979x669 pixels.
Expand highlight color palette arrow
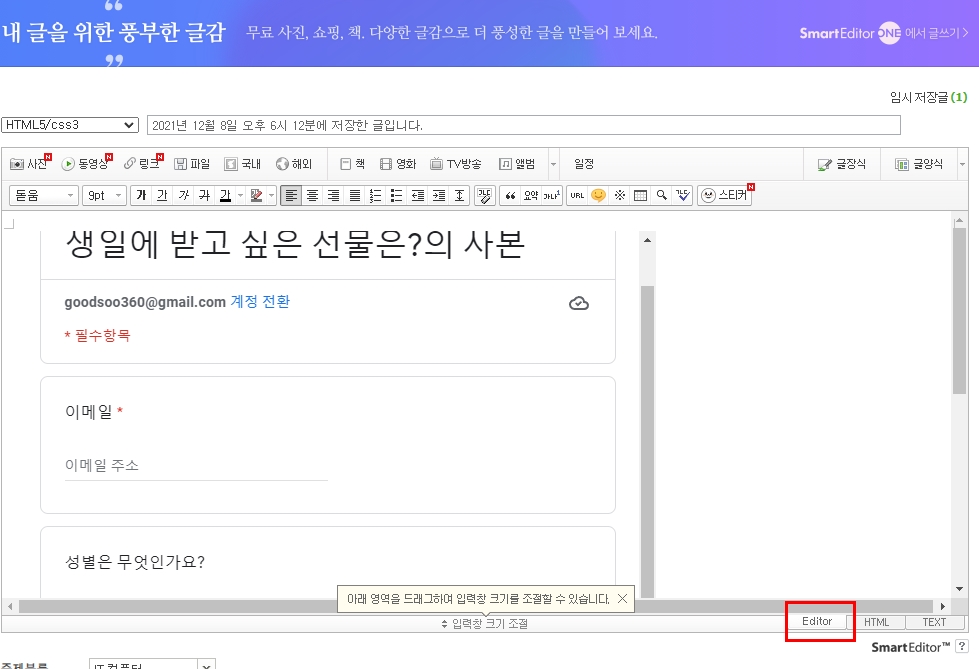click(271, 196)
